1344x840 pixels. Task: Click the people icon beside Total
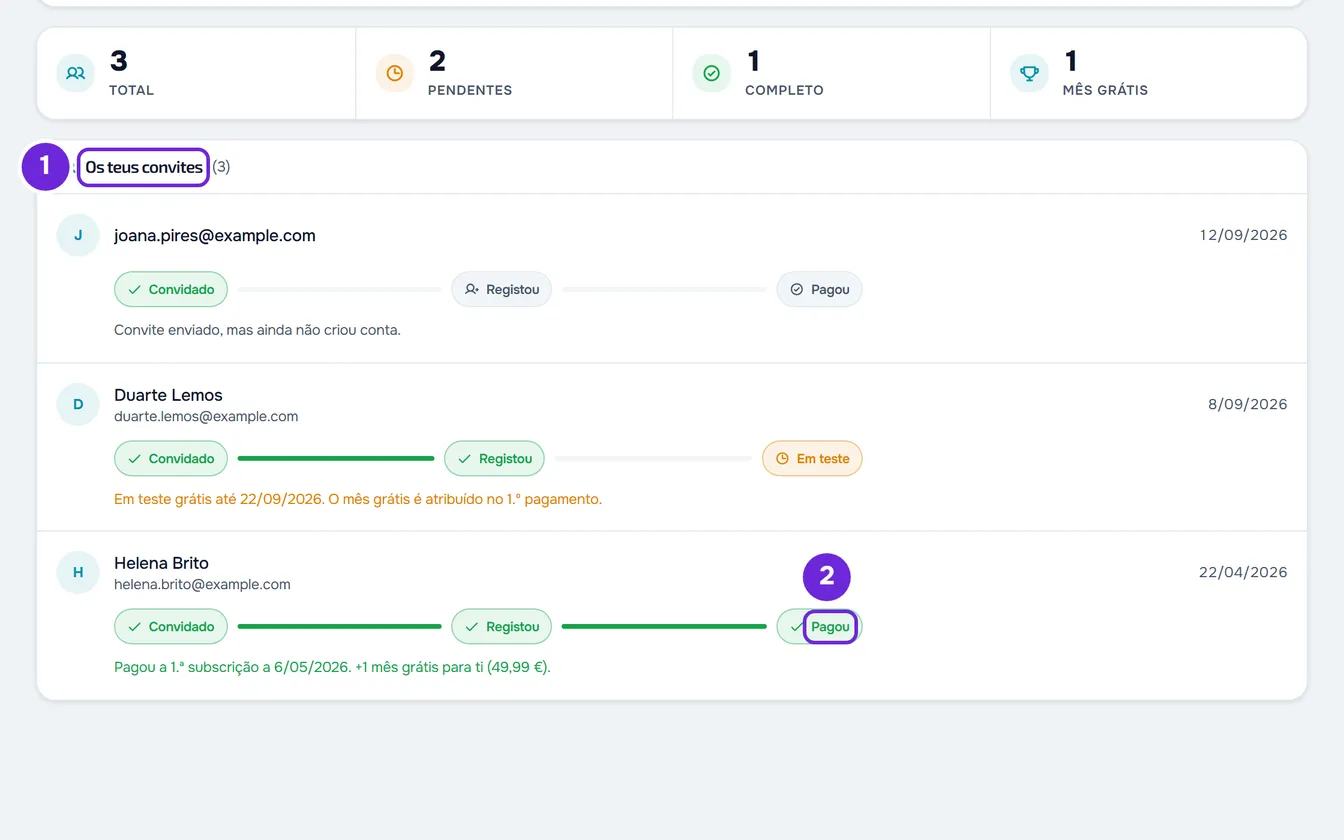click(x=76, y=73)
